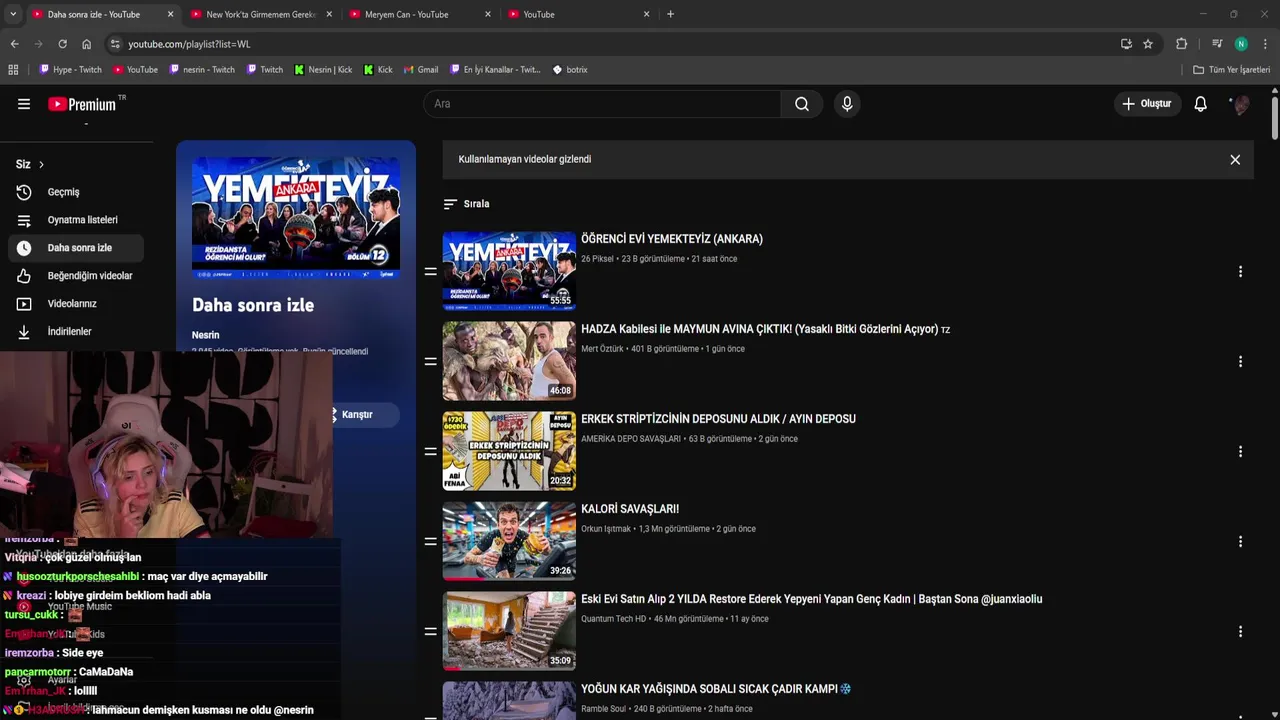
Task: Click drag handle beside ERKEK STRİPTİZCİNİN video
Action: tap(430, 451)
